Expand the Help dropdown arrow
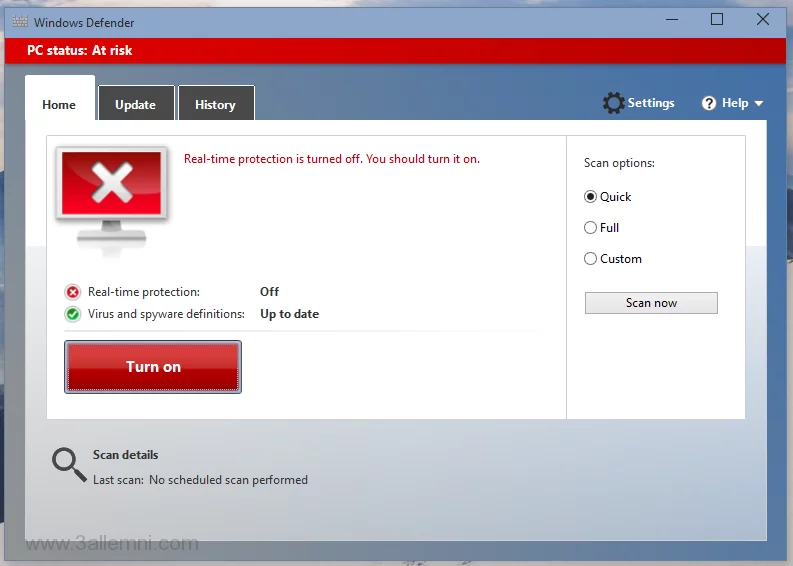The width and height of the screenshot is (793, 566). [758, 104]
